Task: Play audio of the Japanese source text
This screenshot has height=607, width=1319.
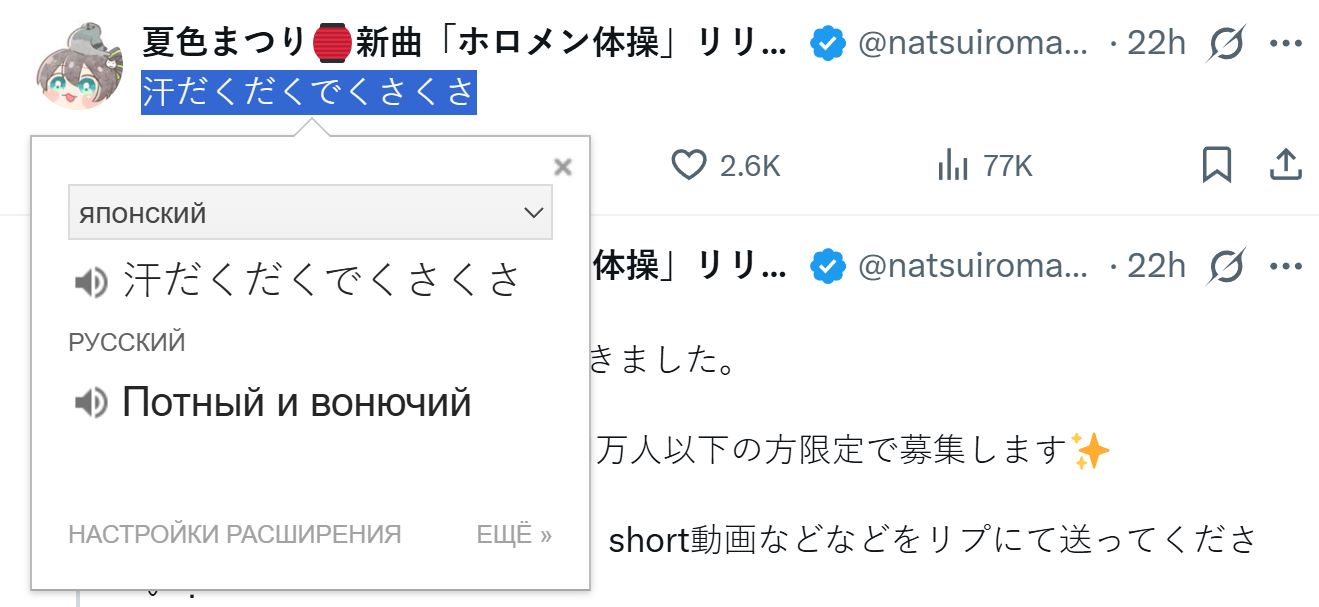Action: tap(91, 283)
